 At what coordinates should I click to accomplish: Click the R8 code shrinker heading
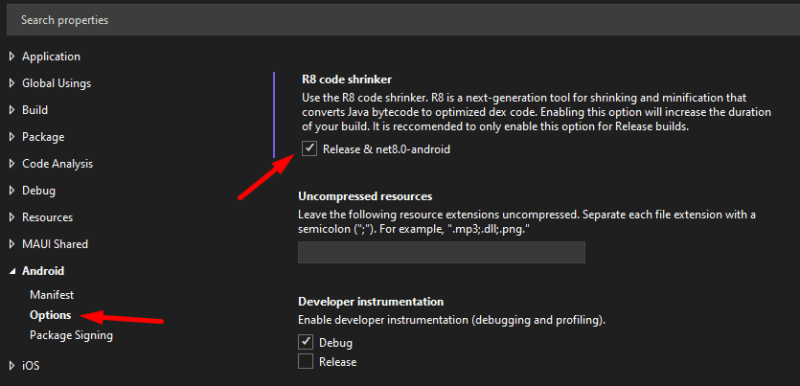tap(347, 79)
